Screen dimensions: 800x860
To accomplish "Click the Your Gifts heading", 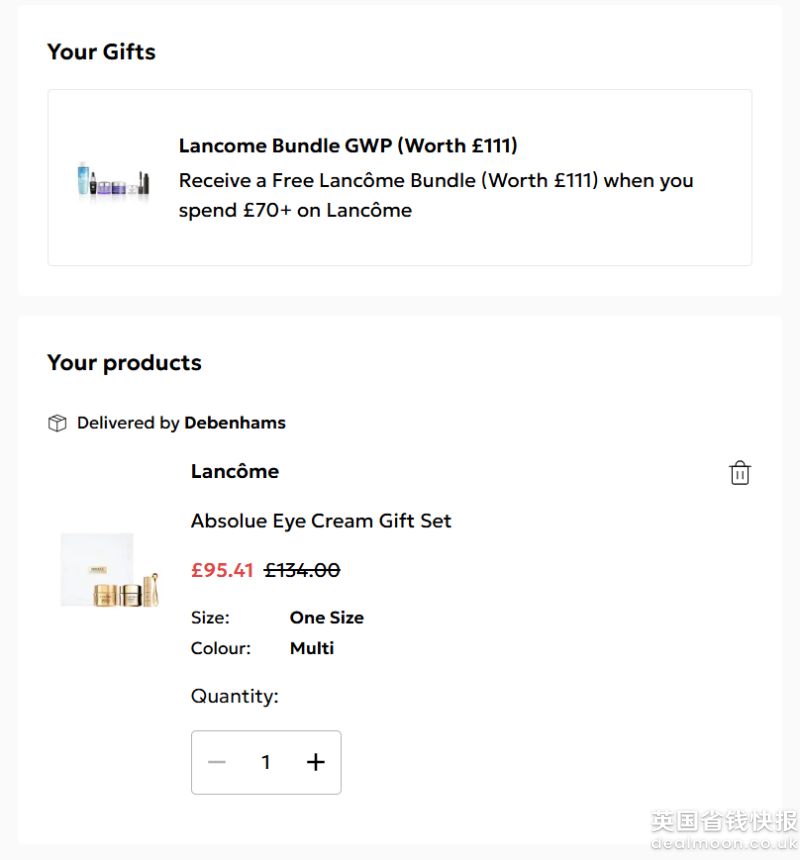I will pyautogui.click(x=102, y=52).
